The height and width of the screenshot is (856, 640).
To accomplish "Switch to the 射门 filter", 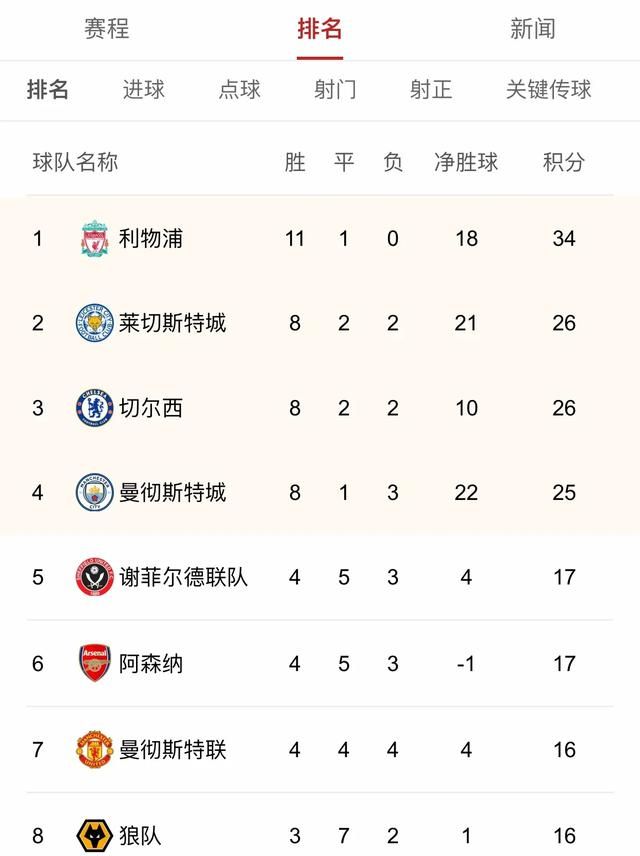I will coord(335,90).
